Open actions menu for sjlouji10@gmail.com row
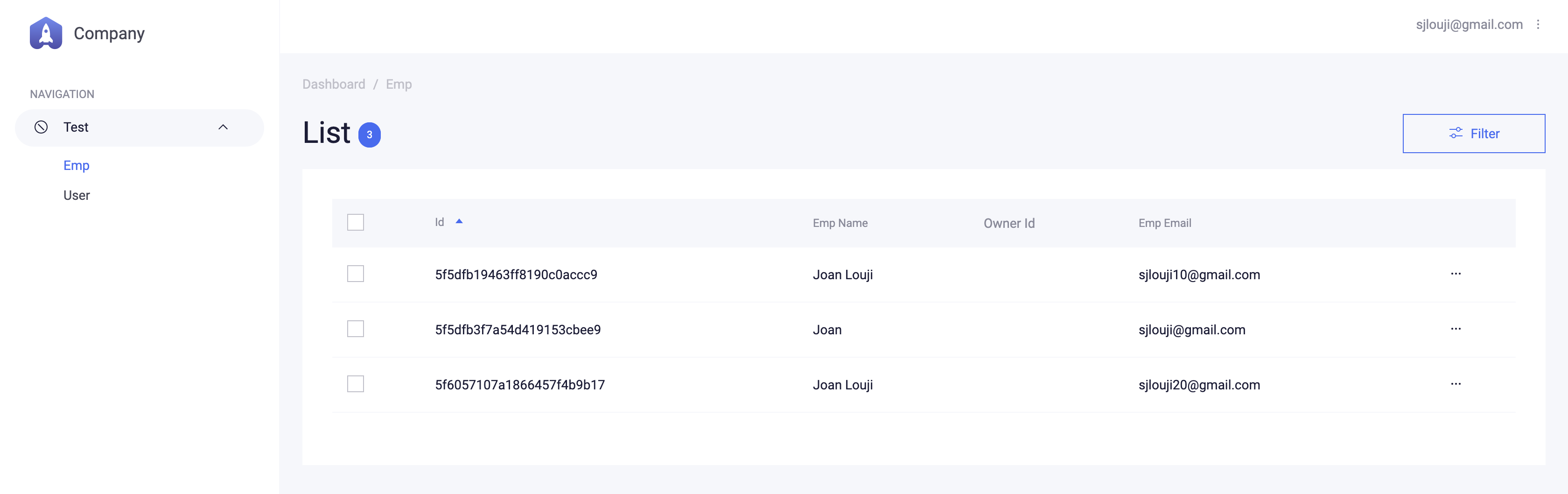1568x494 pixels. coord(1456,274)
